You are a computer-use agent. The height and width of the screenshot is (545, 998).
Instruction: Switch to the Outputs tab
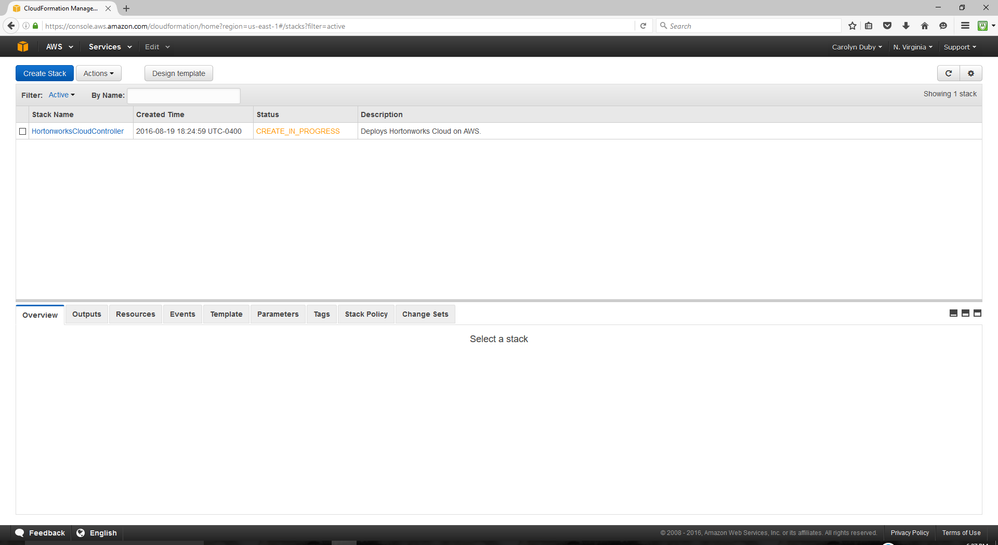click(x=87, y=314)
